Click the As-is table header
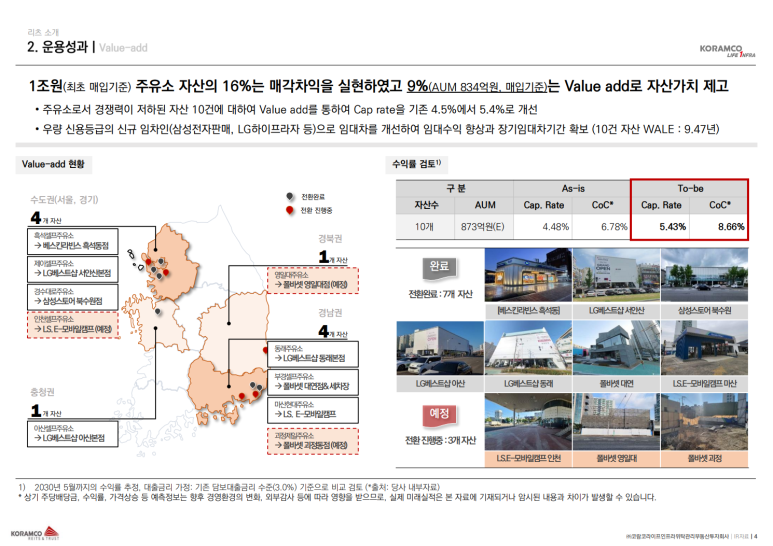Viewport: 773px width, 546px height. coord(572,189)
